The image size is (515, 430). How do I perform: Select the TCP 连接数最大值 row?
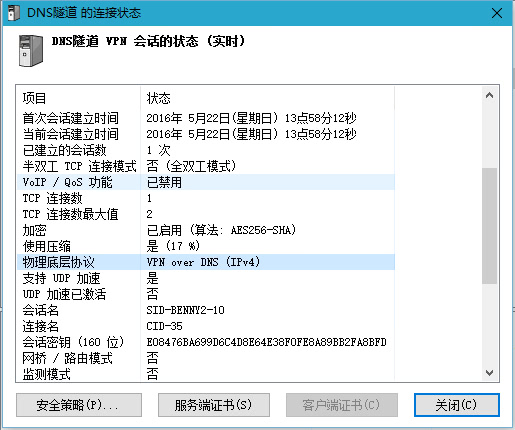click(206, 214)
